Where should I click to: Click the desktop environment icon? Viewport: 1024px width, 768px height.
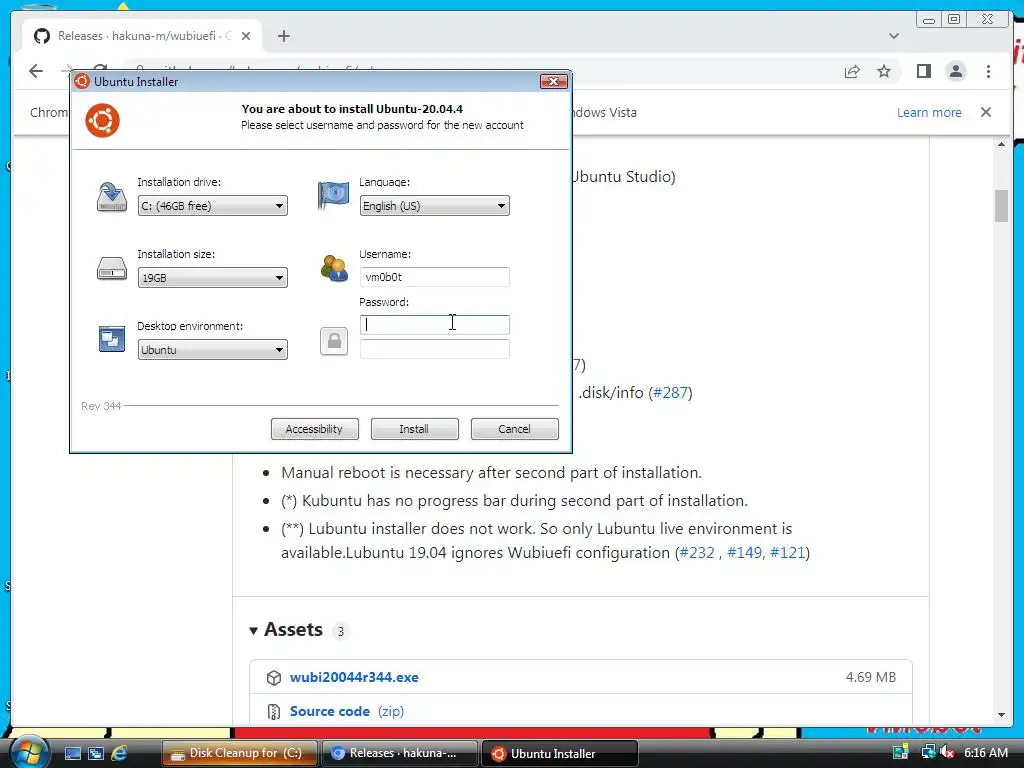coord(112,339)
